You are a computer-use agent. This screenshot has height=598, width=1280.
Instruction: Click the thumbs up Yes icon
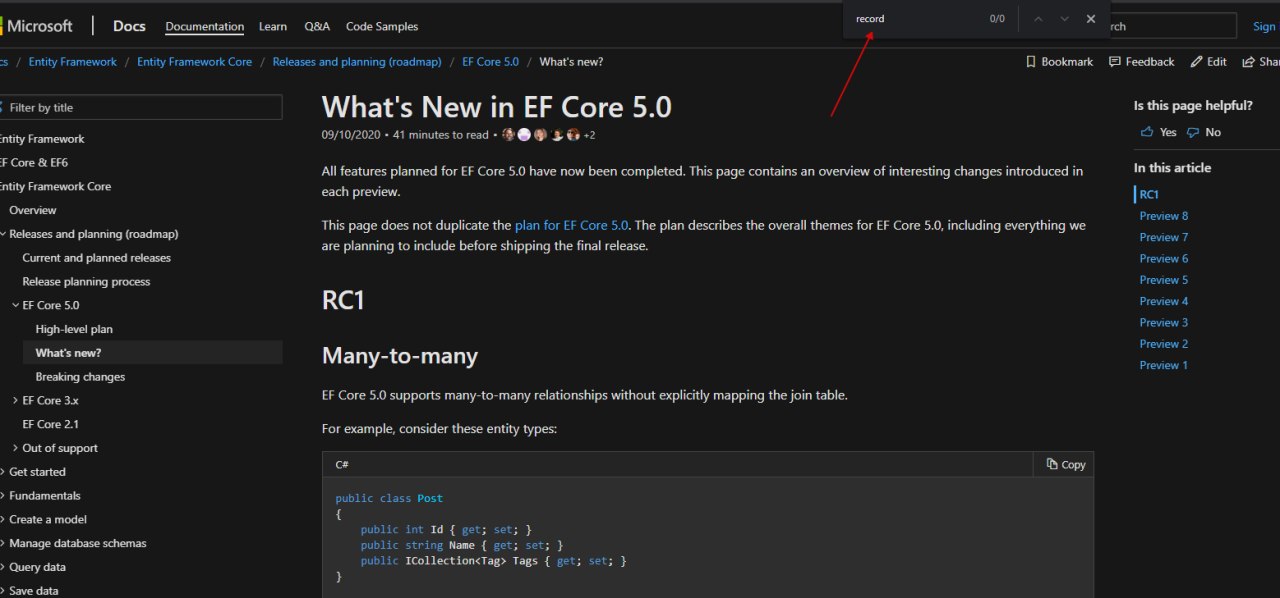click(x=1146, y=132)
